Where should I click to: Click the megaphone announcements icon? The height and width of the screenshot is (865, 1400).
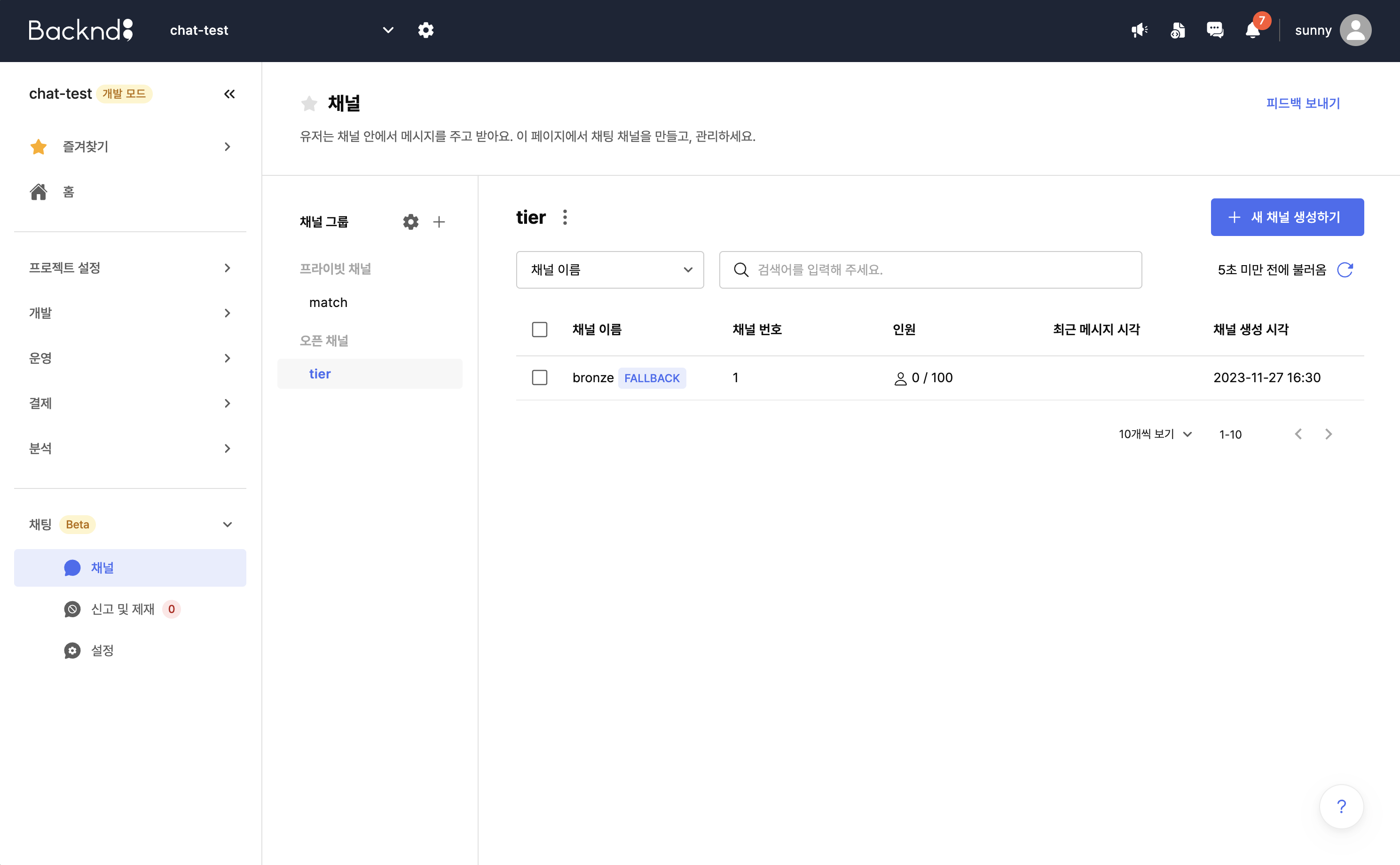(x=1139, y=30)
